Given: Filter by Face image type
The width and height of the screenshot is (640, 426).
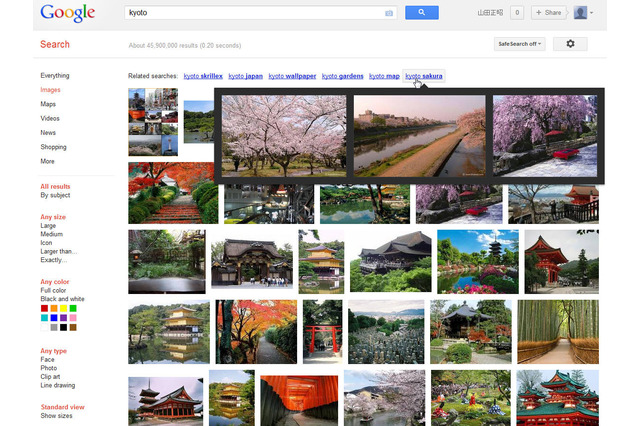Looking at the screenshot, I should [x=47, y=359].
